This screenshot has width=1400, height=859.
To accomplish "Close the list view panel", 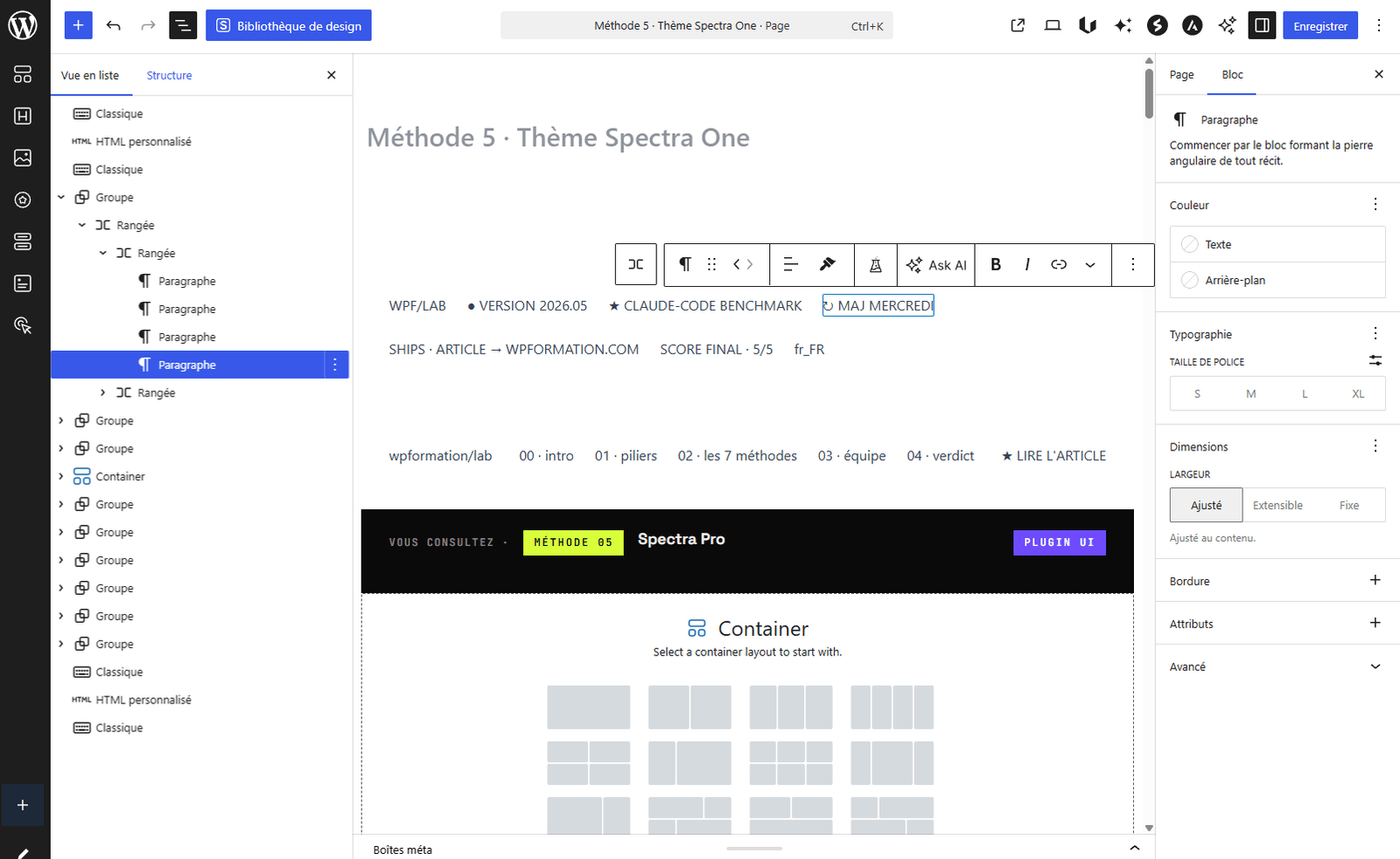I will pos(332,75).
